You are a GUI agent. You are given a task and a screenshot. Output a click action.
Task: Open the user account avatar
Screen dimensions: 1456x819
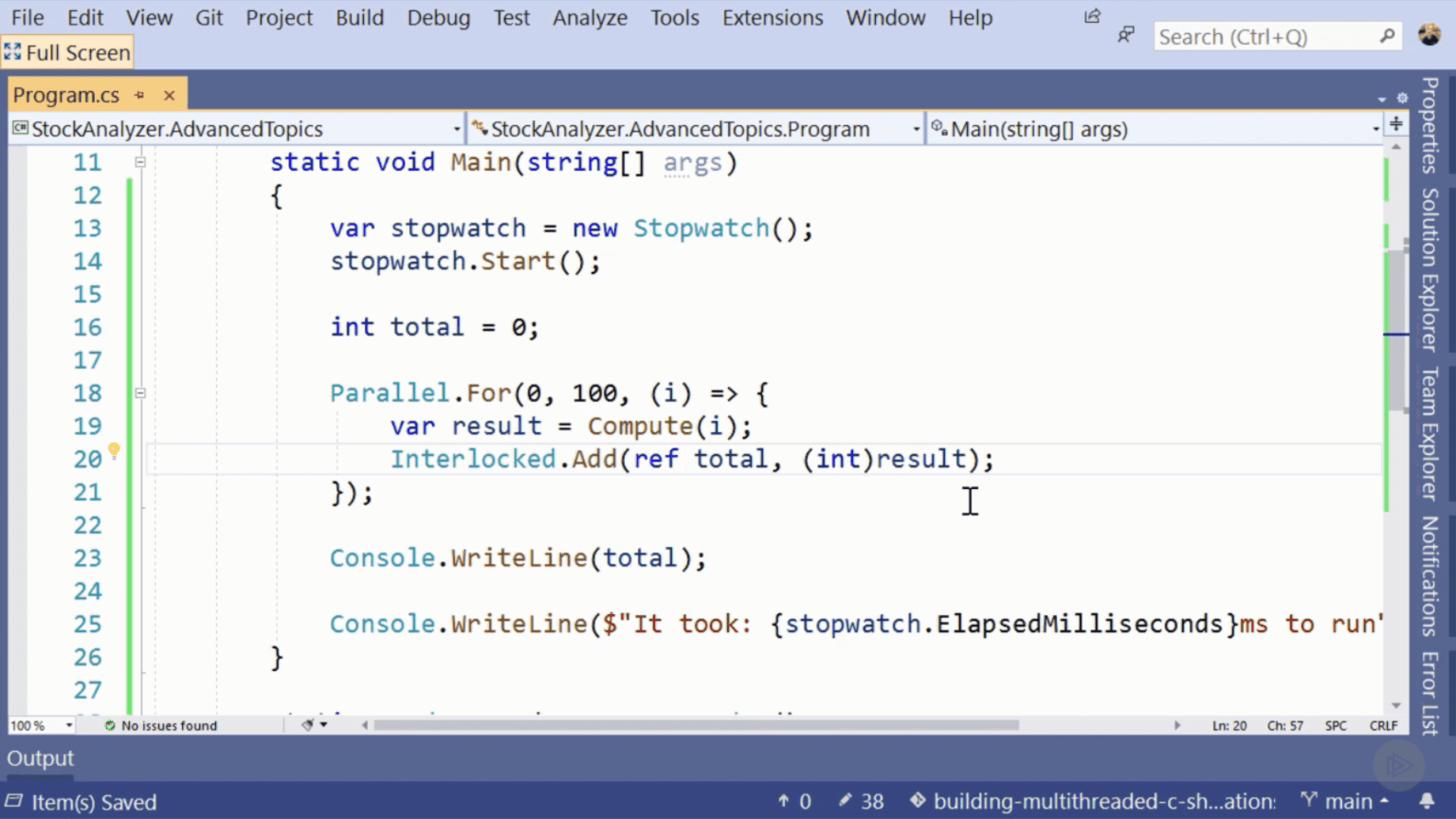tap(1429, 35)
